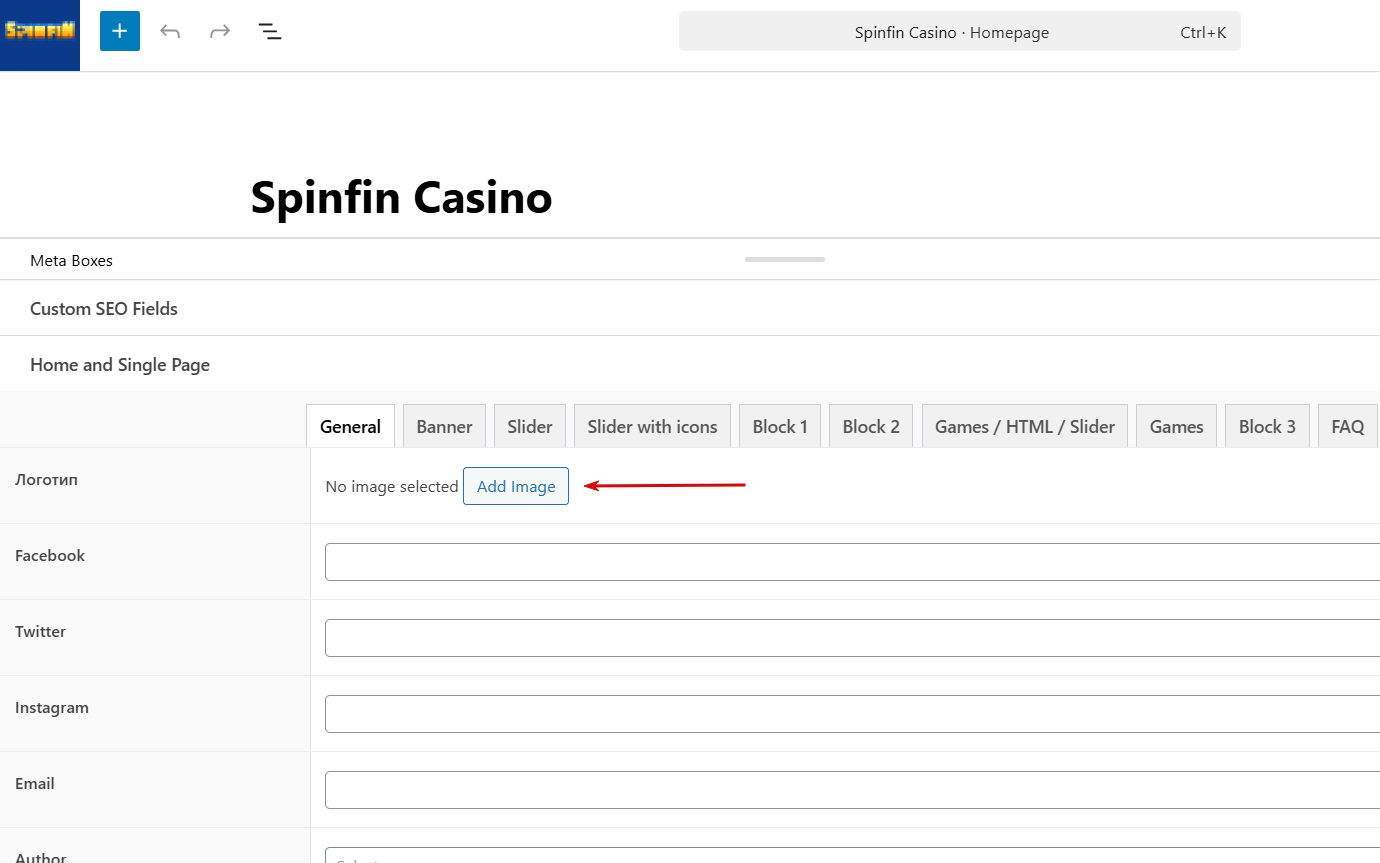Click the Undo arrow icon
The width and height of the screenshot is (1380, 863).
pos(170,31)
